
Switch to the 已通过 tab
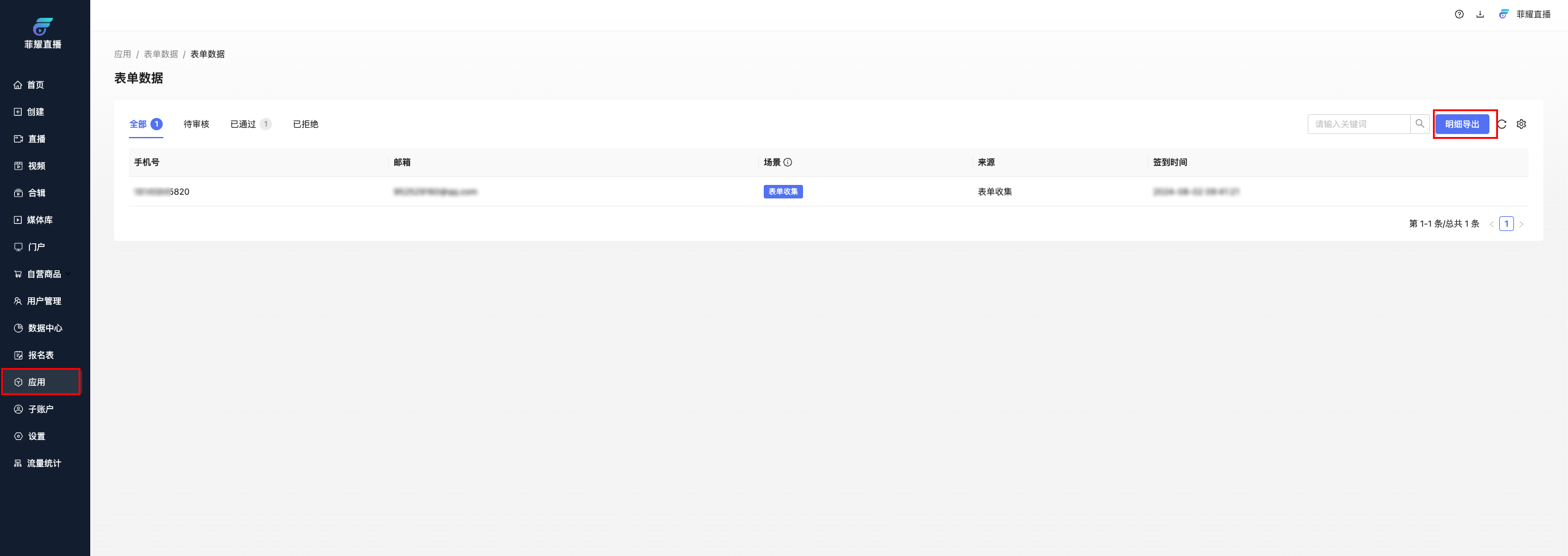click(x=243, y=124)
